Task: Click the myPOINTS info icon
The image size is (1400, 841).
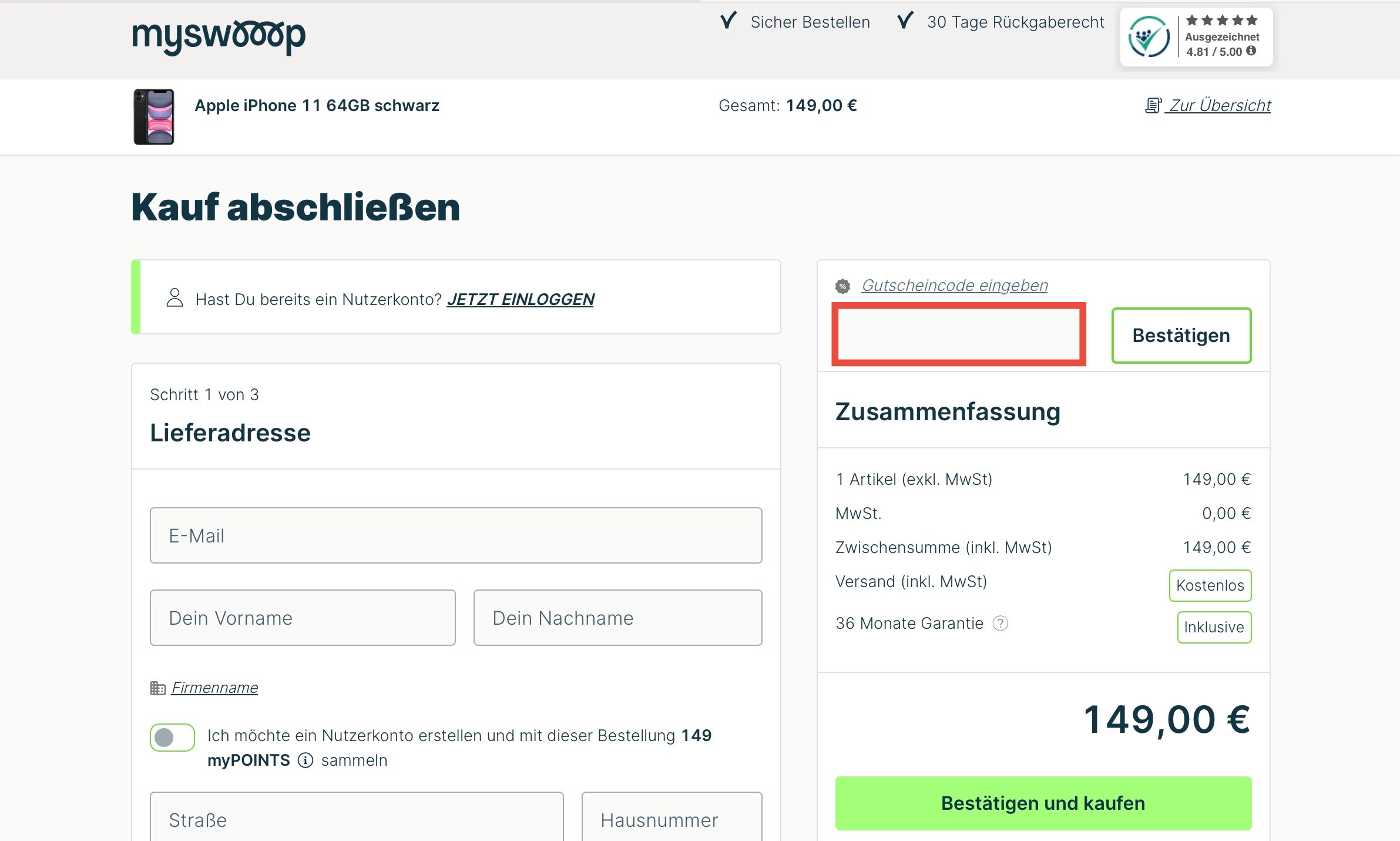Action: 305,760
